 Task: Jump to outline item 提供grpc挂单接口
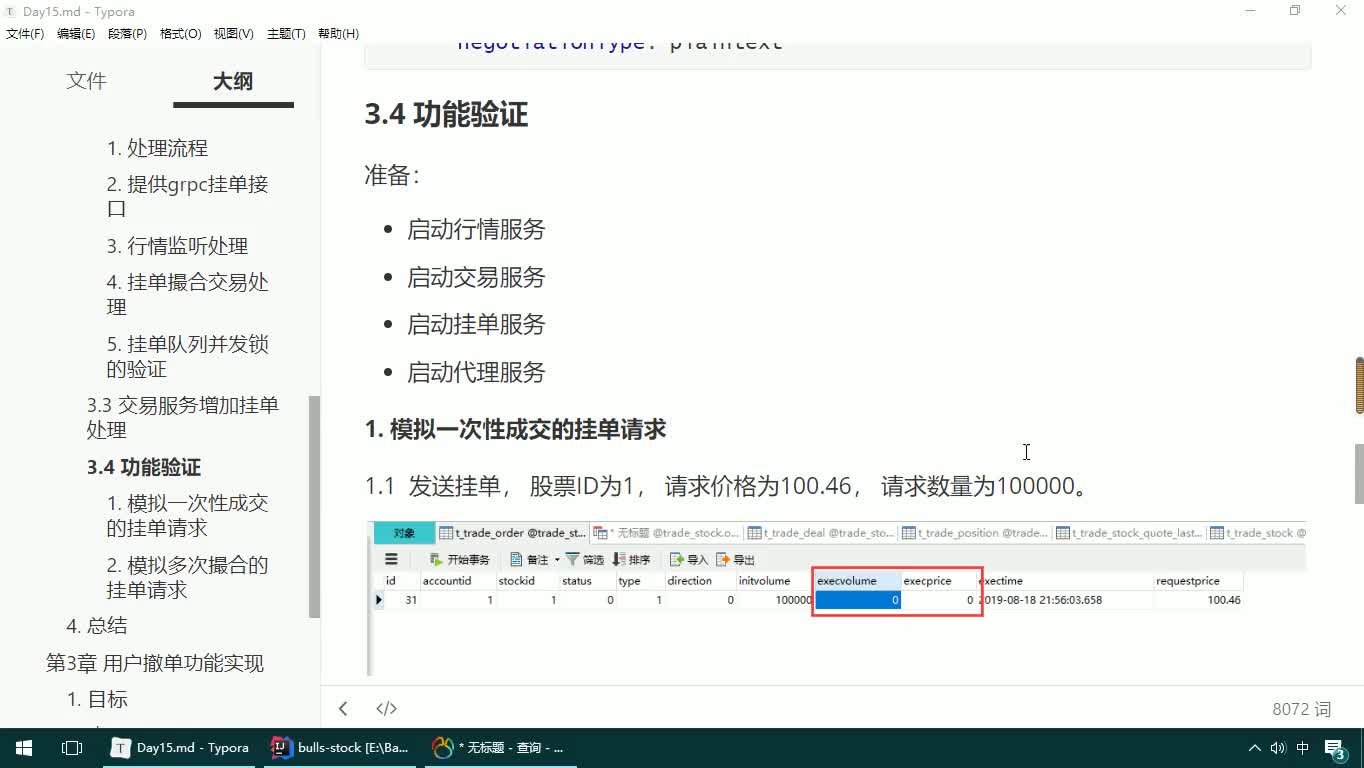tap(188, 197)
